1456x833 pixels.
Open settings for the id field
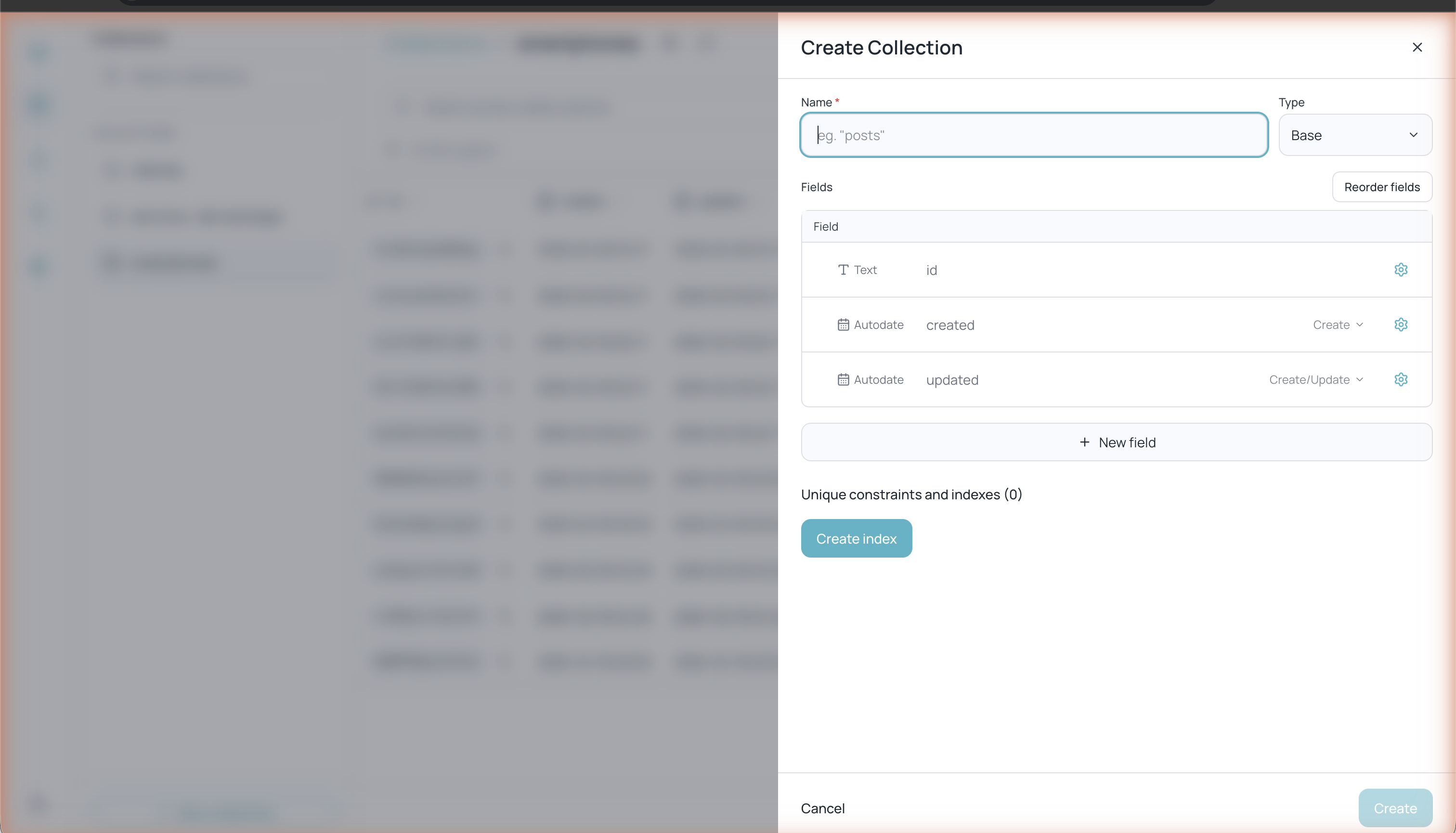click(x=1401, y=270)
